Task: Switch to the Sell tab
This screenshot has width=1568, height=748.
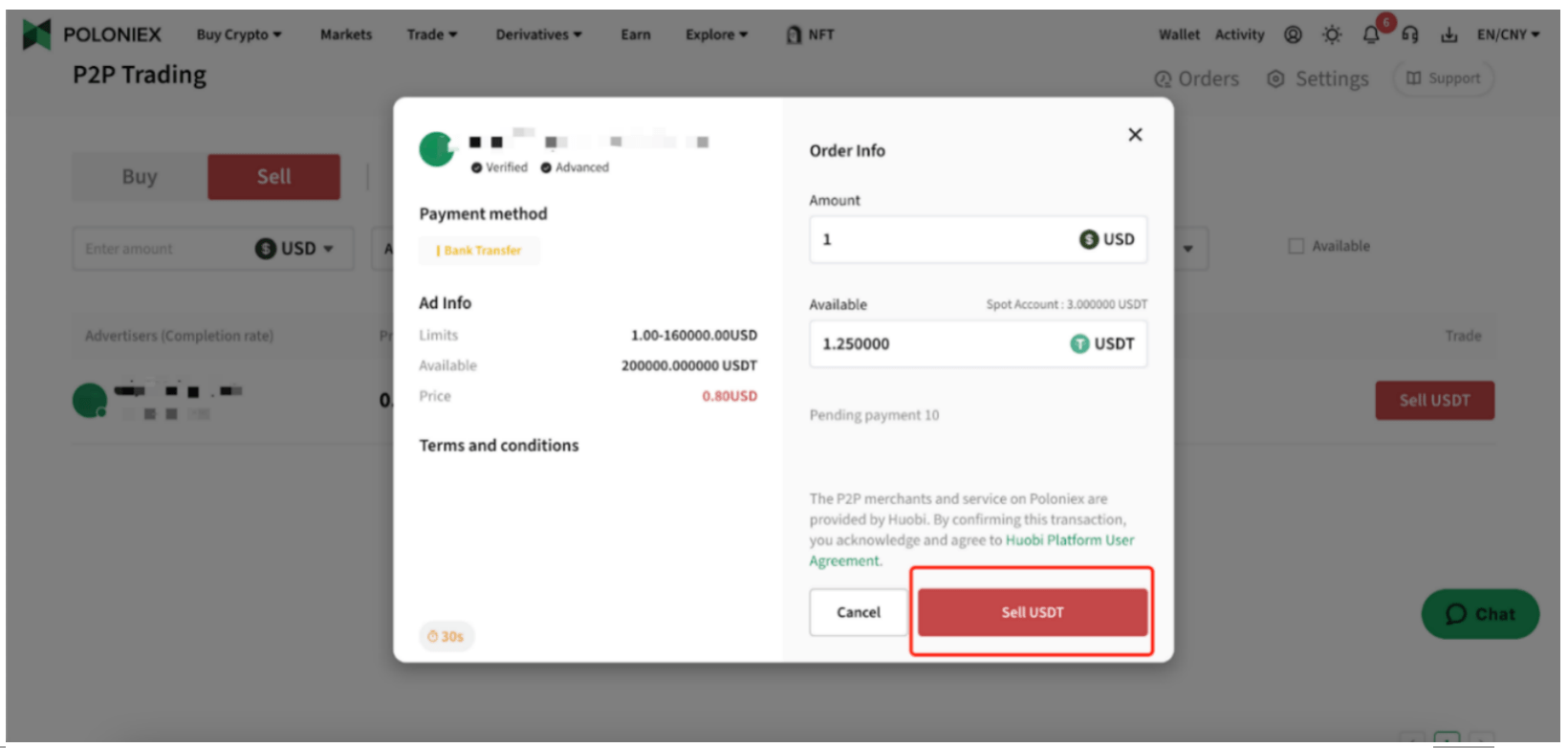Action: [273, 177]
